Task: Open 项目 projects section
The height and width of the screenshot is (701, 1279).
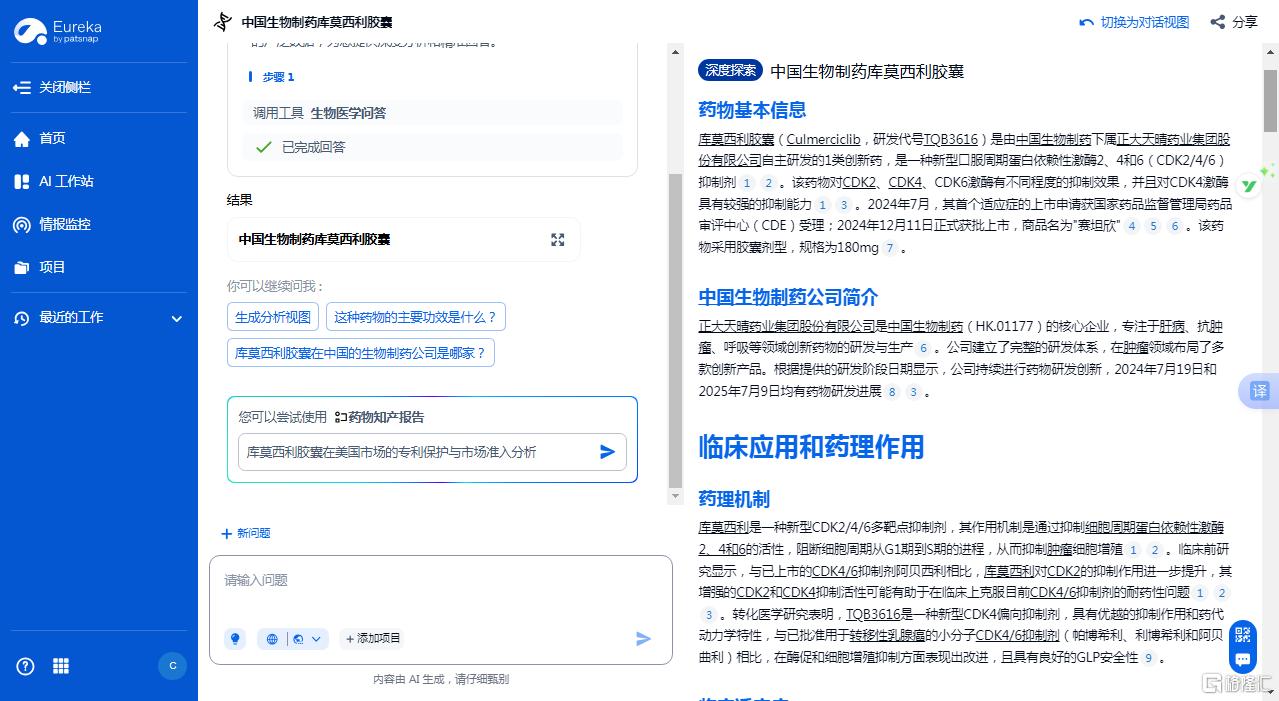Action: (x=40, y=267)
